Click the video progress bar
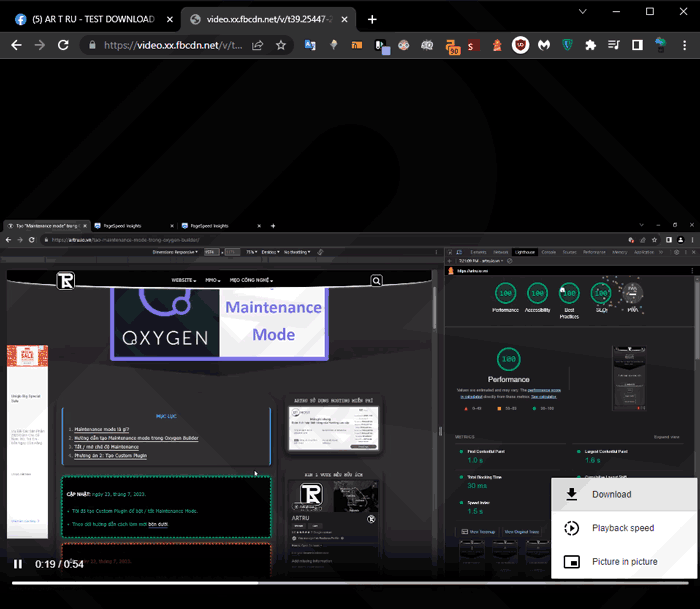 350,583
